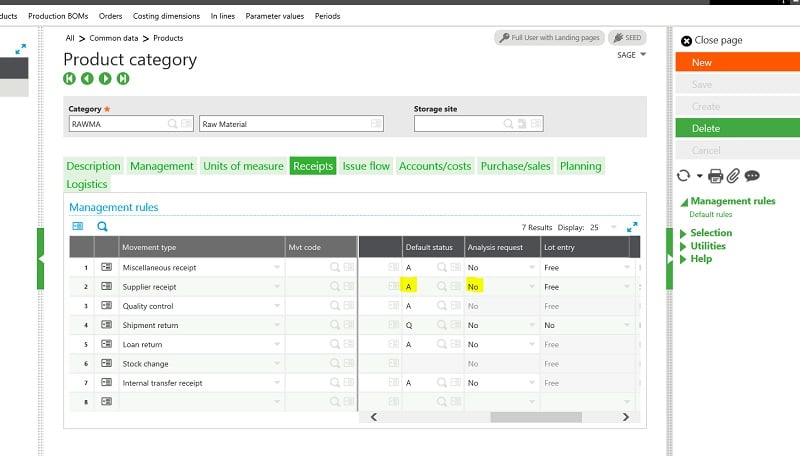800x456 pixels.
Task: Open row actions icon for Supplier receipt
Action: coord(106,287)
